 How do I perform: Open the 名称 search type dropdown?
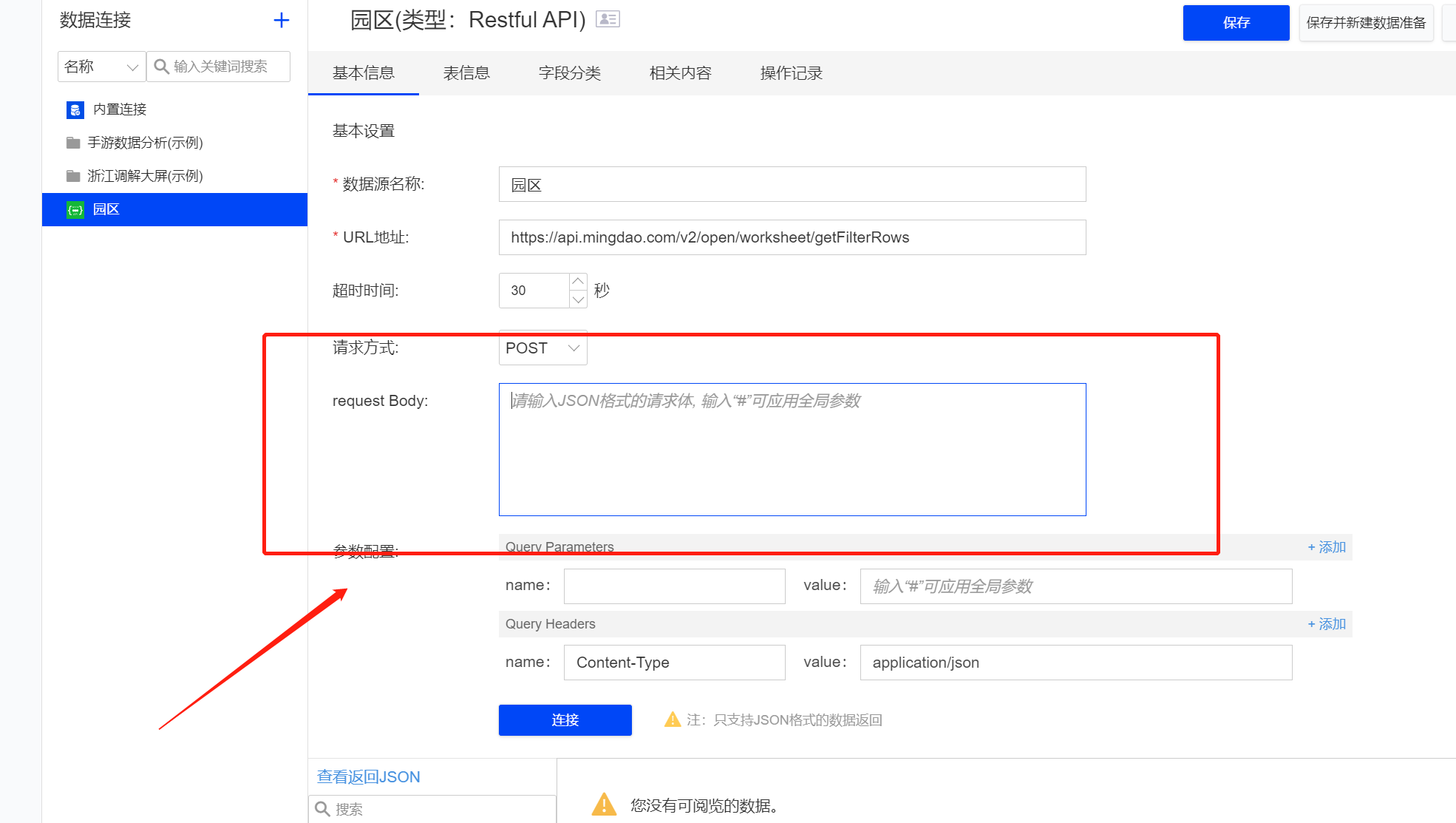click(x=101, y=67)
